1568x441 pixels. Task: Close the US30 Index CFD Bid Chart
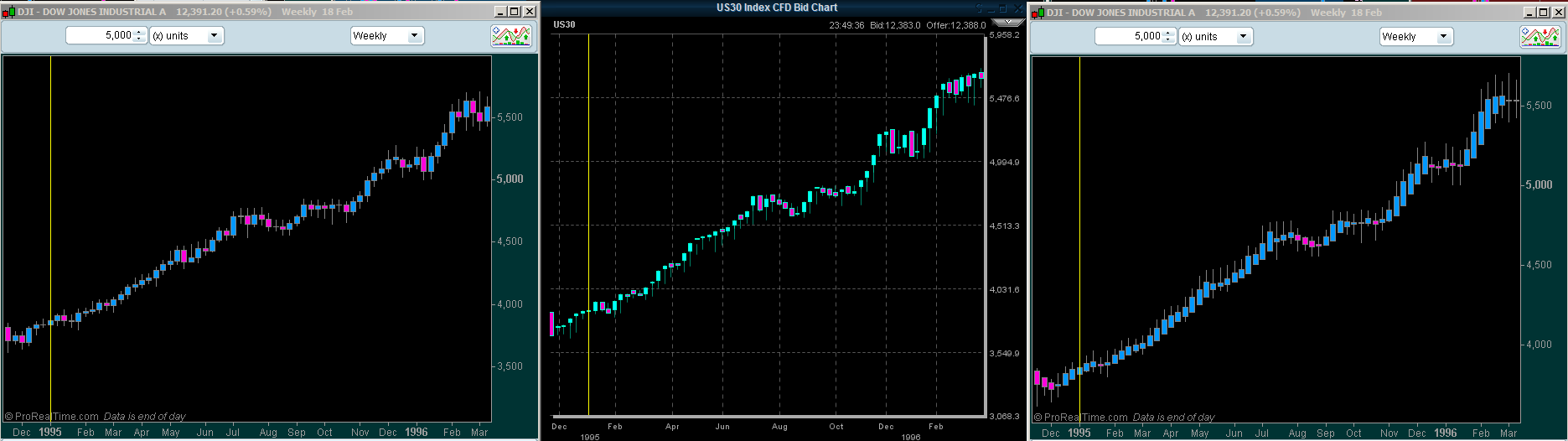(1018, 8)
